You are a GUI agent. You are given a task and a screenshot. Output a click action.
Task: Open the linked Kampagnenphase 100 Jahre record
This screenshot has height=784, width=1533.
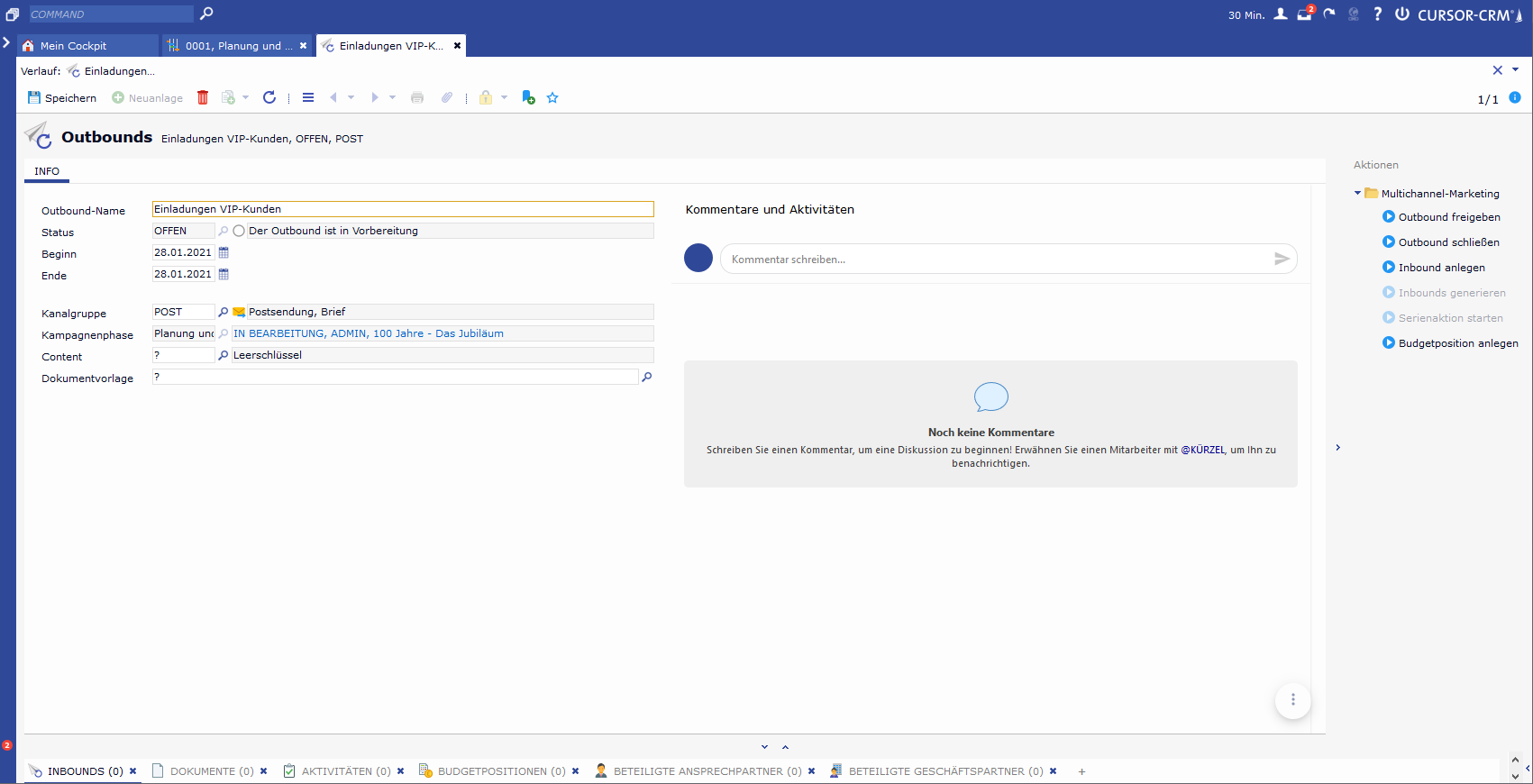coord(368,333)
